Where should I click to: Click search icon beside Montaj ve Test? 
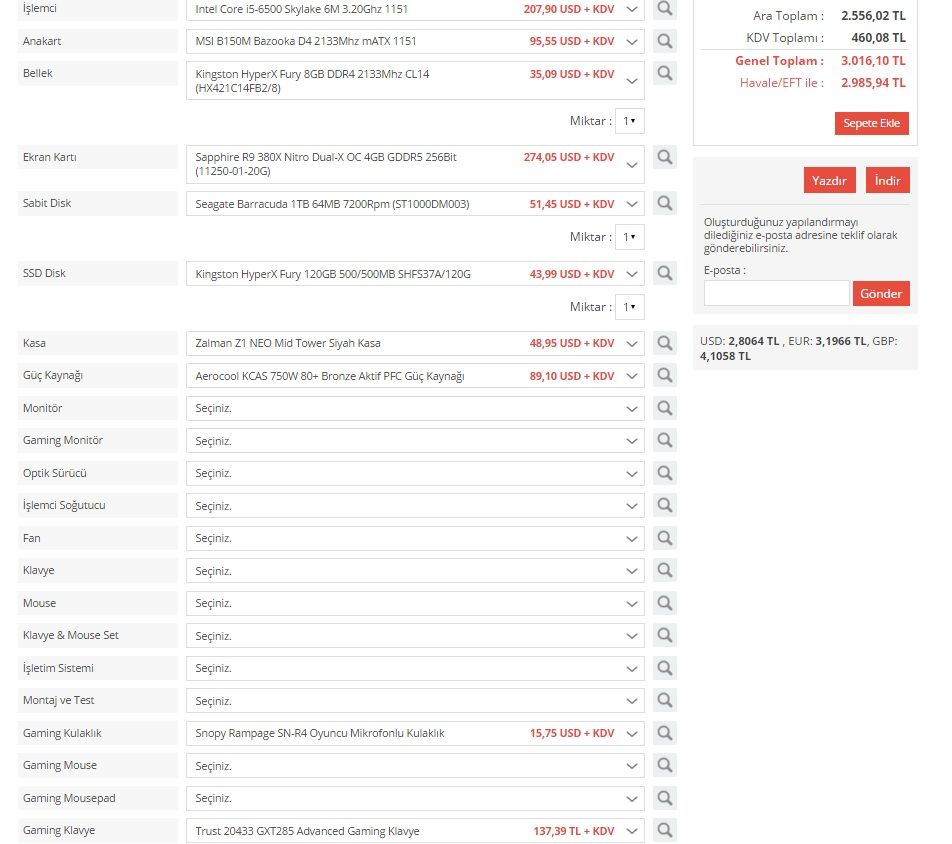pos(665,700)
